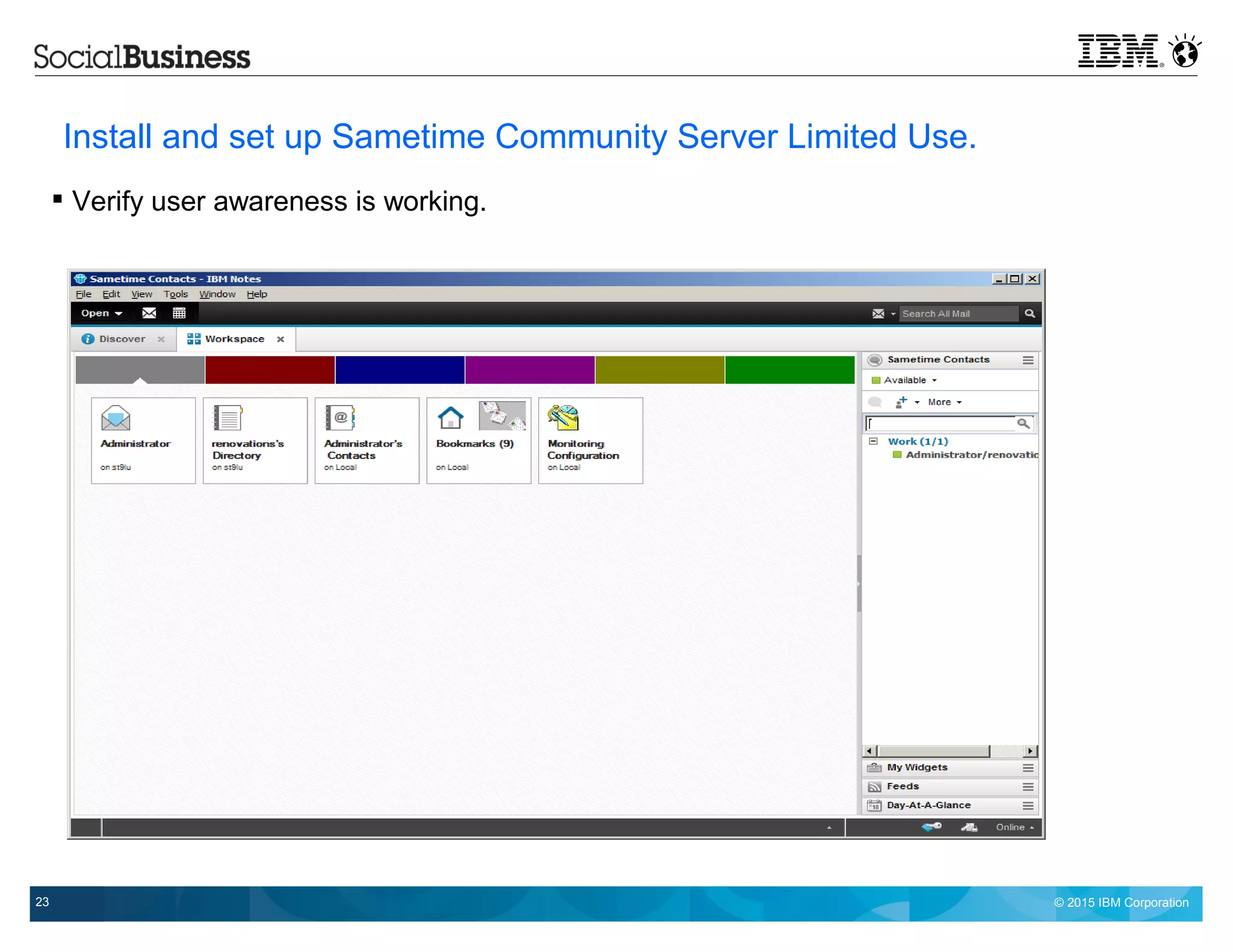This screenshot has width=1233, height=952.
Task: Click the search magnifier beside Search All Mail
Action: coord(1030,314)
